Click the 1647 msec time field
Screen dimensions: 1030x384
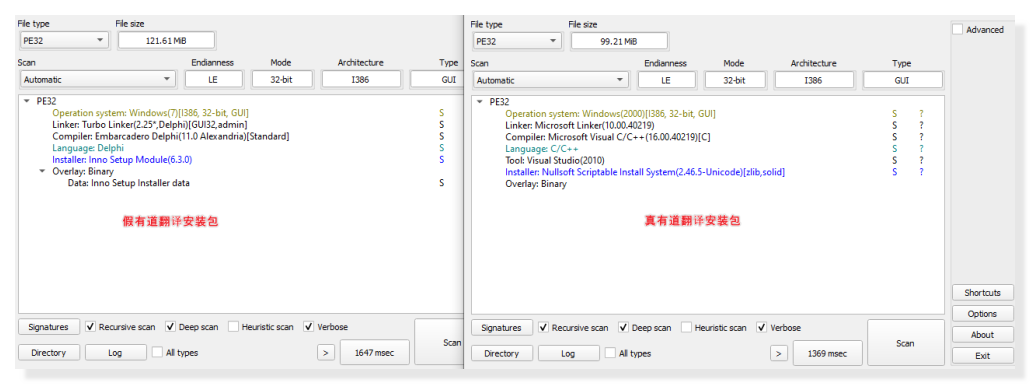[374, 352]
